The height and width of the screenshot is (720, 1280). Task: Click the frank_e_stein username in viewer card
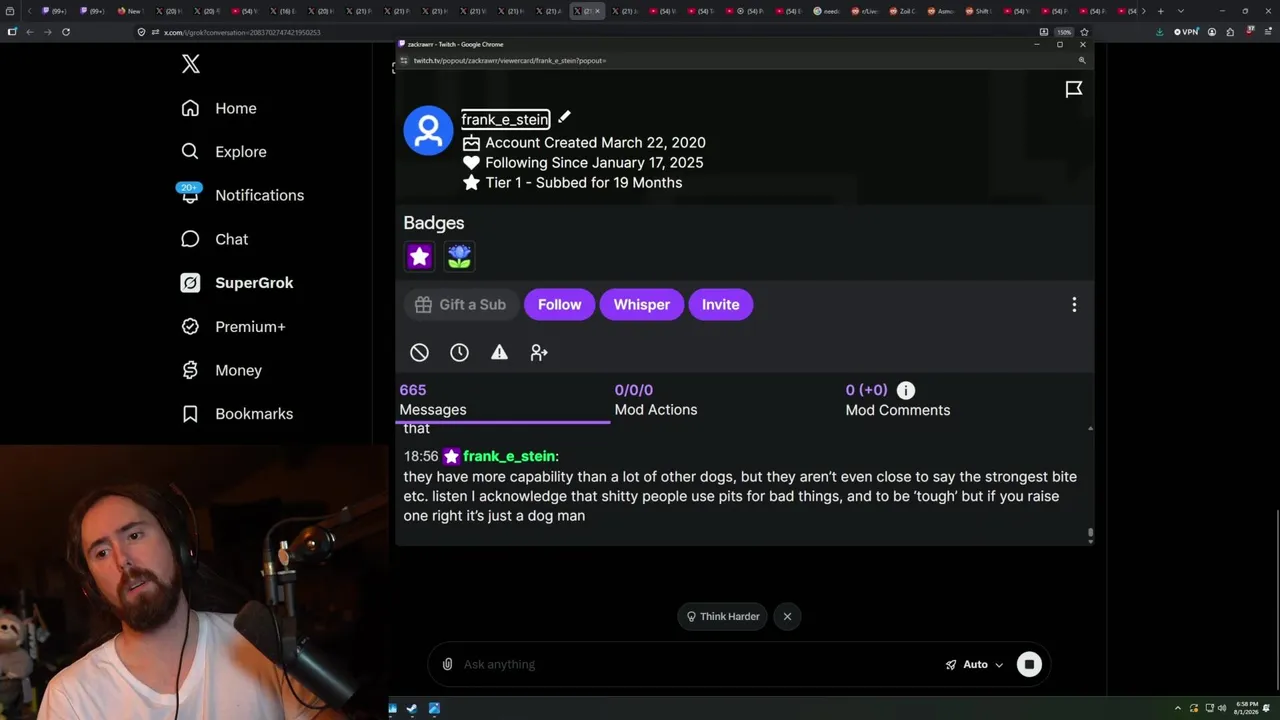click(505, 119)
